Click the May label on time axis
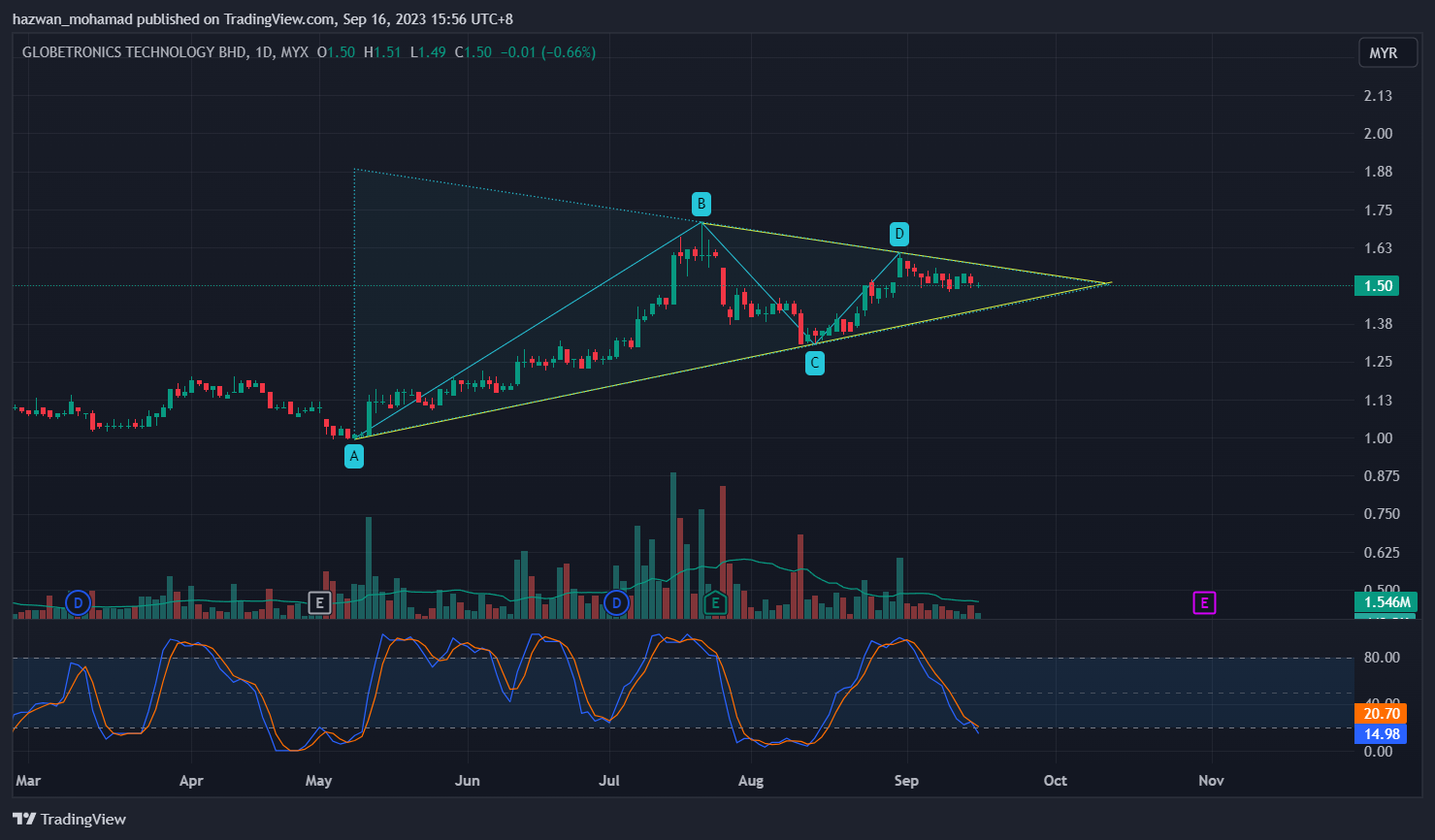The width and height of the screenshot is (1435, 840). (318, 781)
